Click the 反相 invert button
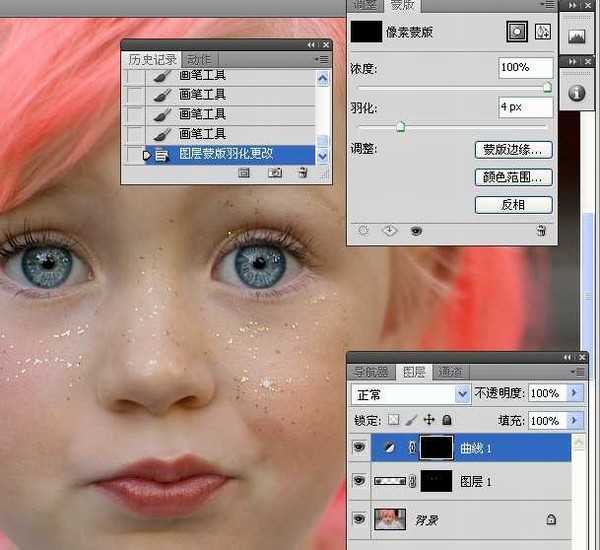 [512, 205]
